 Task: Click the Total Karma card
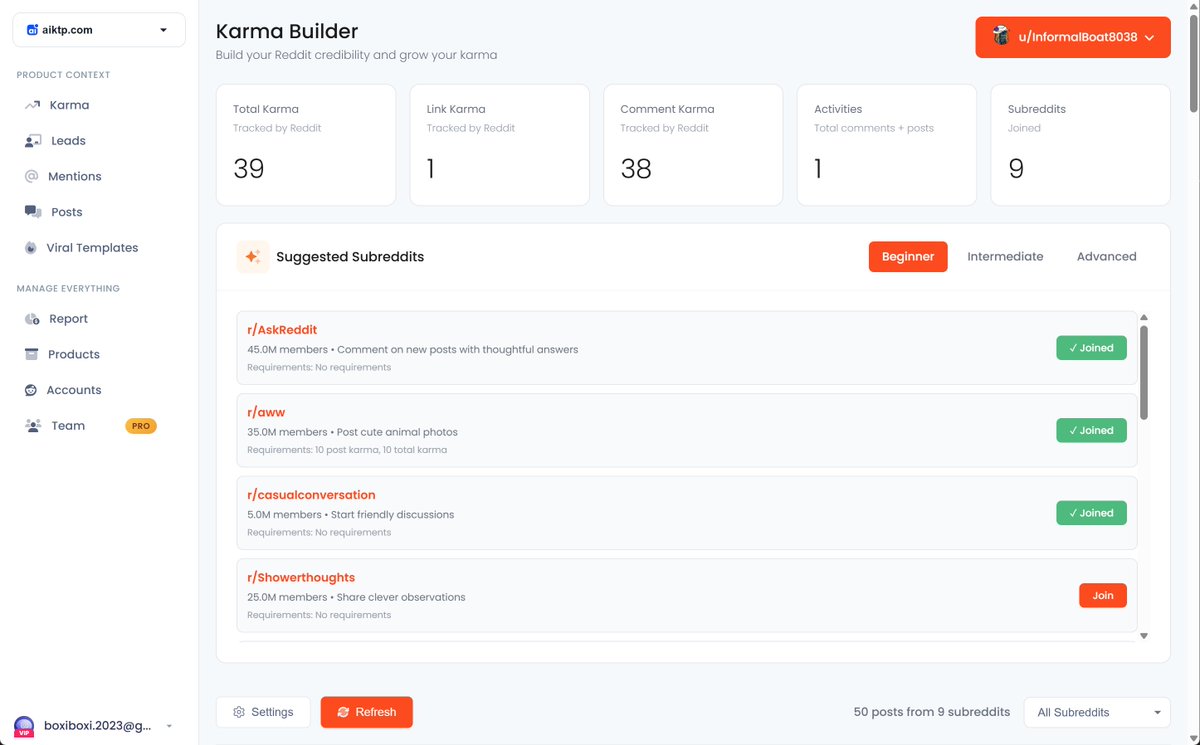coord(306,145)
